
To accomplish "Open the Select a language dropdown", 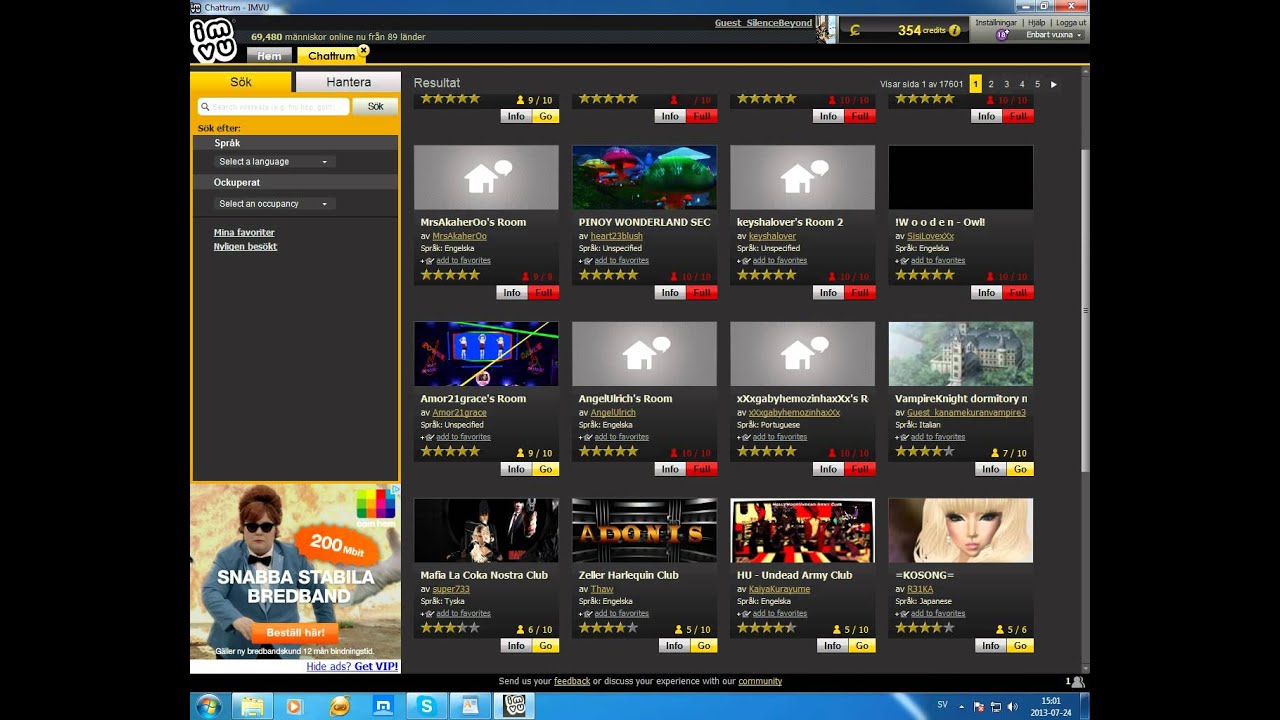I will tap(273, 162).
